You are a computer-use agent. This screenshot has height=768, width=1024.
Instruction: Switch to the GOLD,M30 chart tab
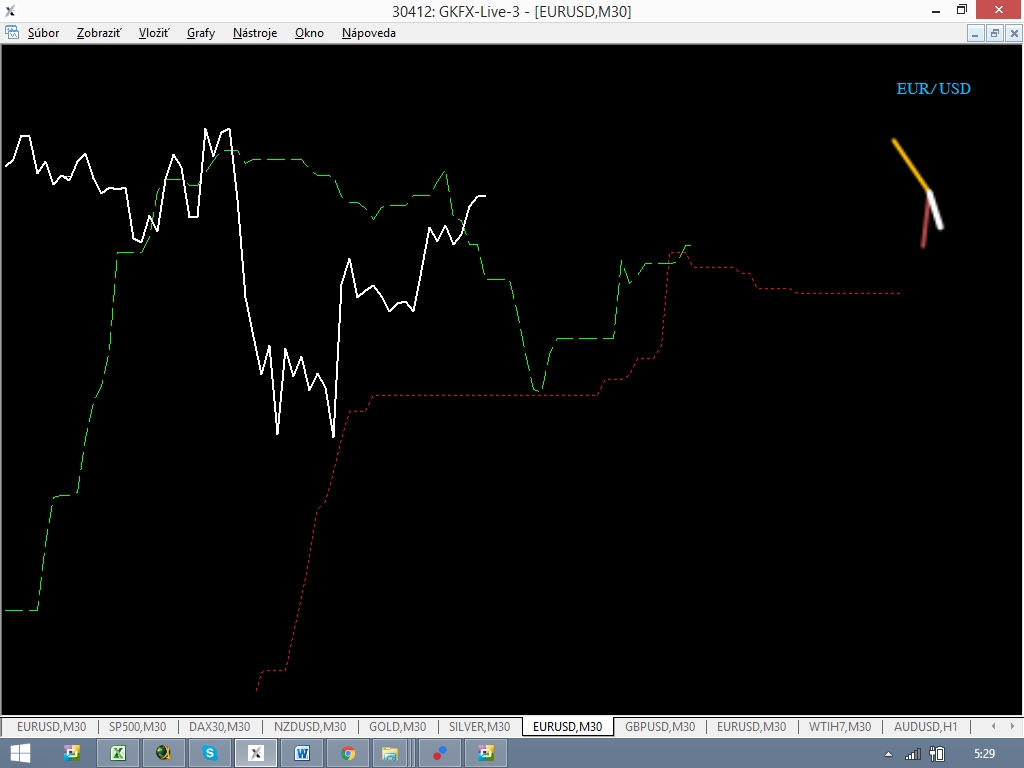tap(397, 726)
